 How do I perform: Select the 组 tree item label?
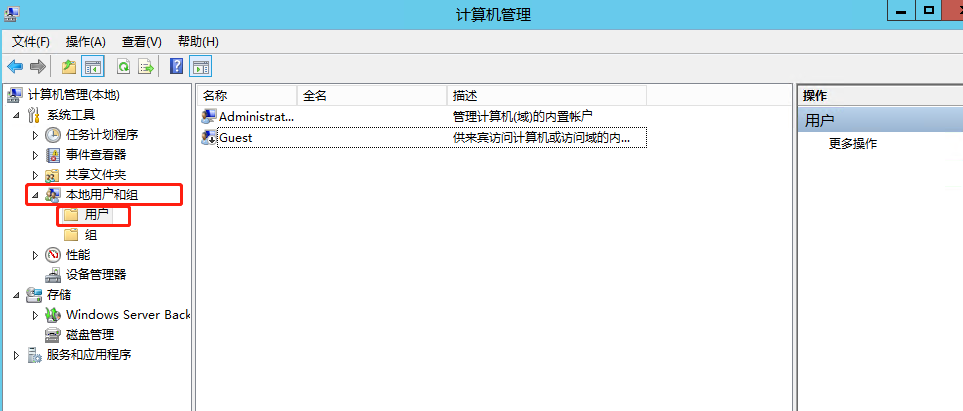click(91, 235)
